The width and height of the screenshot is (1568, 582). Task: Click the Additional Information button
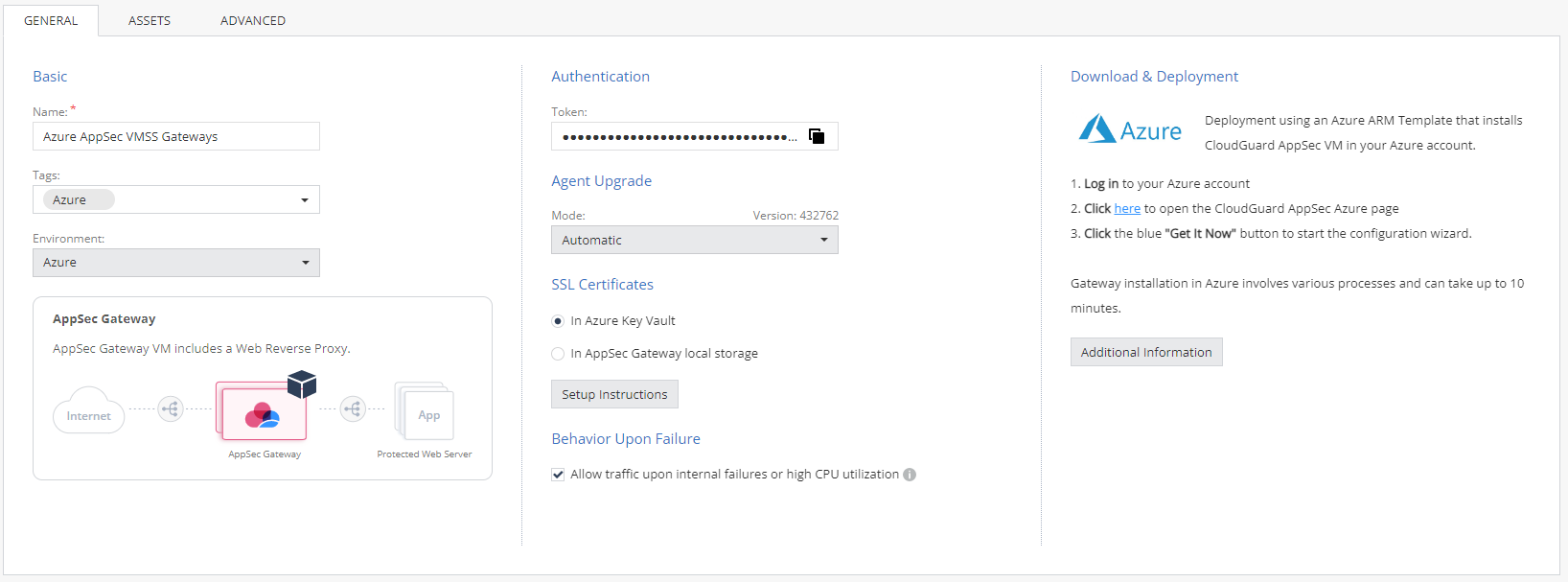1146,352
